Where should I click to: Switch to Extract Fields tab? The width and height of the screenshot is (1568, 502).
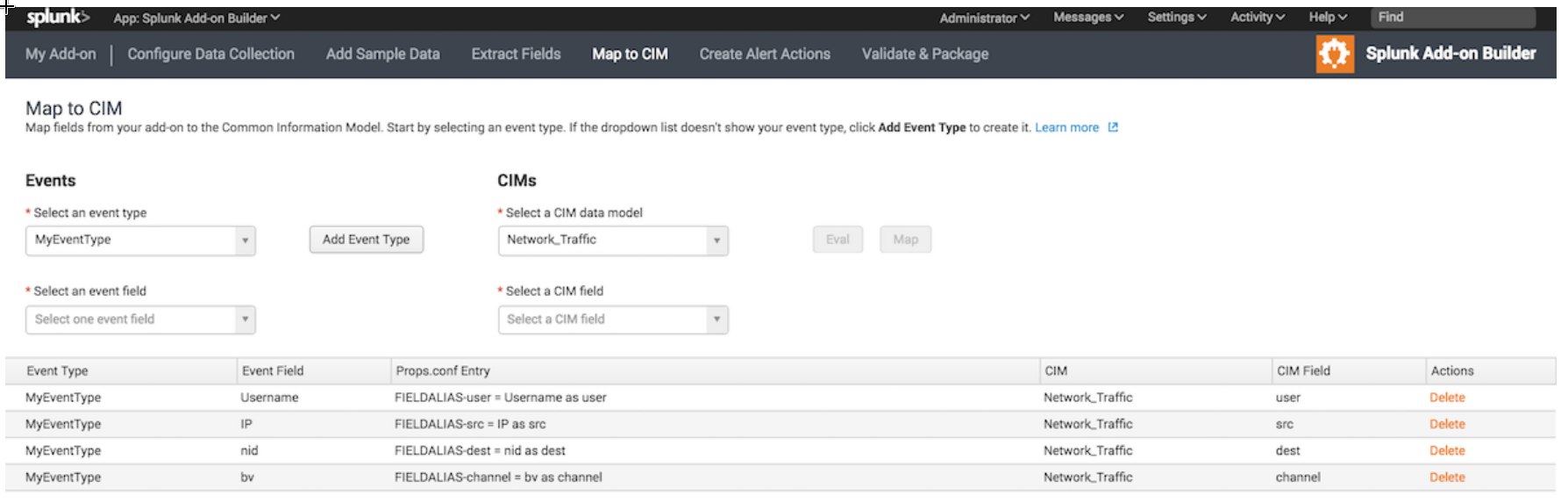516,54
